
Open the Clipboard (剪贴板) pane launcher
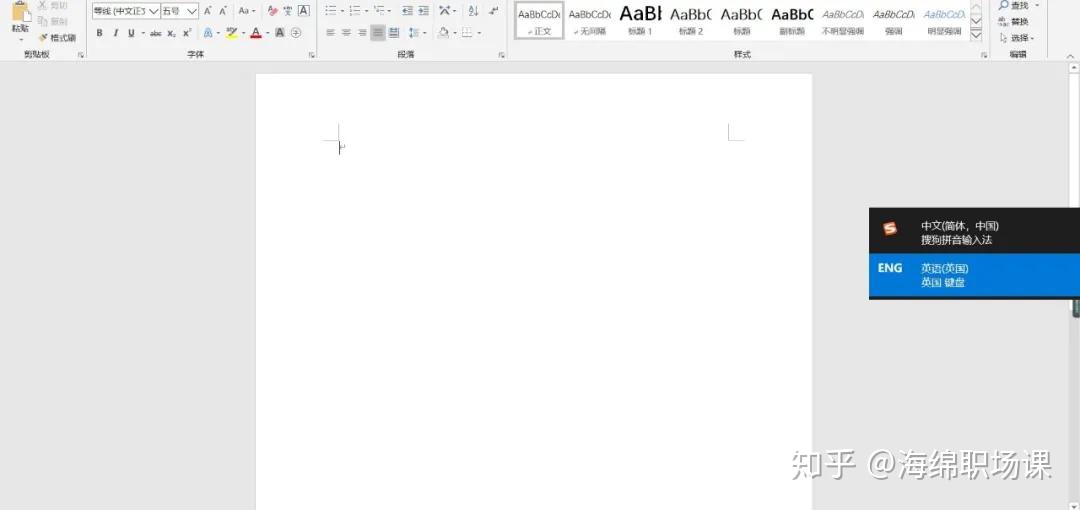click(81, 54)
